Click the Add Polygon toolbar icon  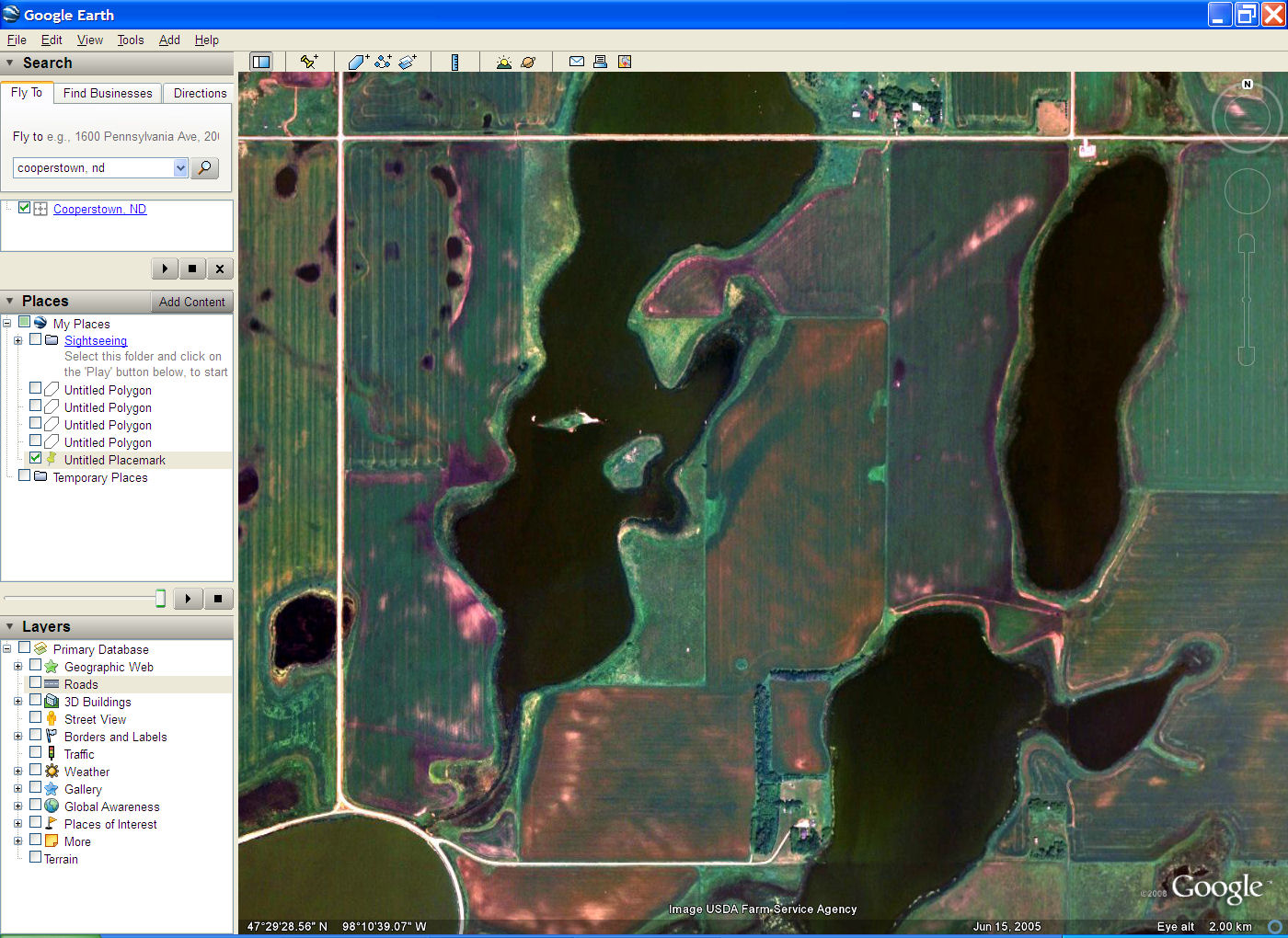click(358, 62)
